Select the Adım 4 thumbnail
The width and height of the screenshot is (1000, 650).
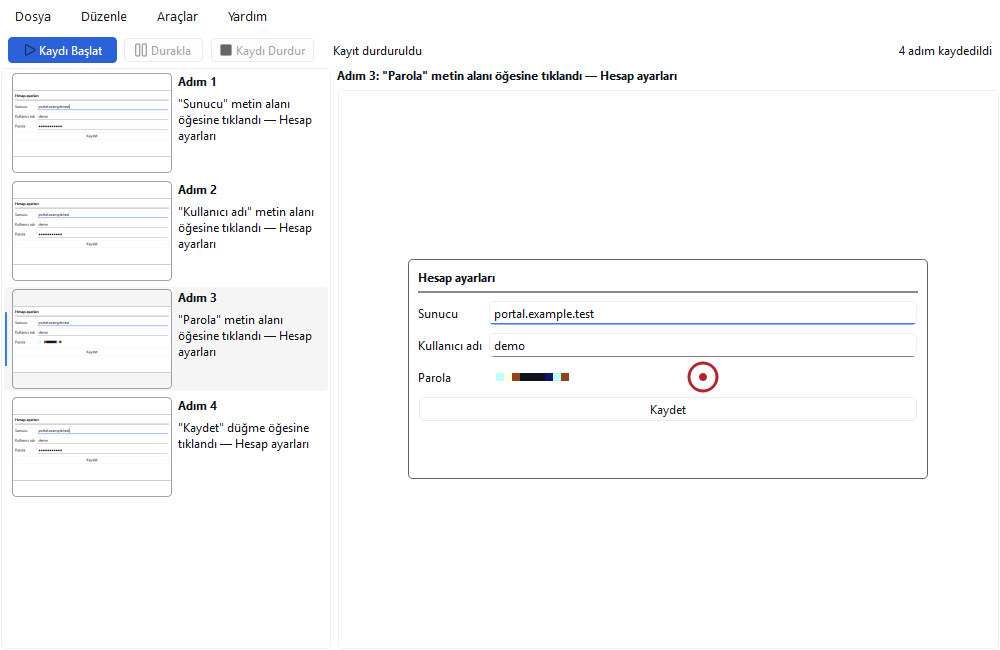coord(92,447)
